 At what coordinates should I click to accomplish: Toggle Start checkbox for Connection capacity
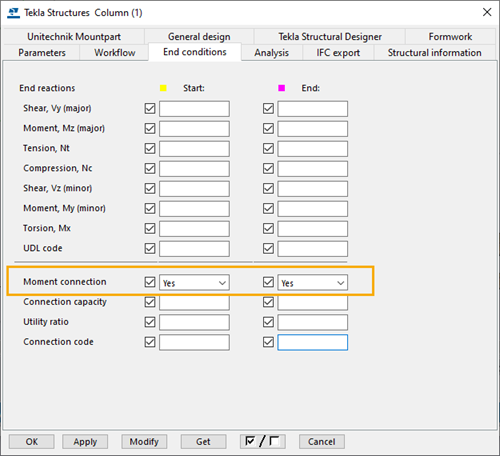[x=150, y=302]
